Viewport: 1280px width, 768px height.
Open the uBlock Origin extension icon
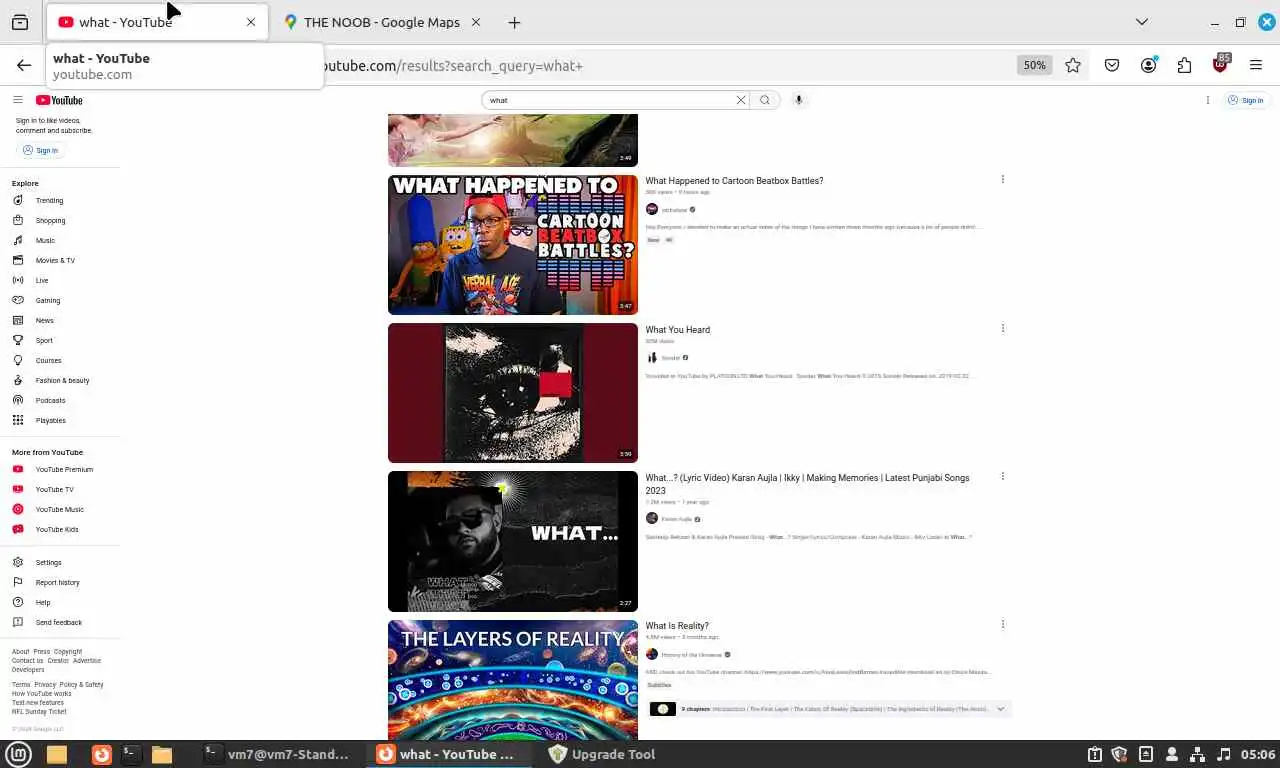(x=1220, y=64)
